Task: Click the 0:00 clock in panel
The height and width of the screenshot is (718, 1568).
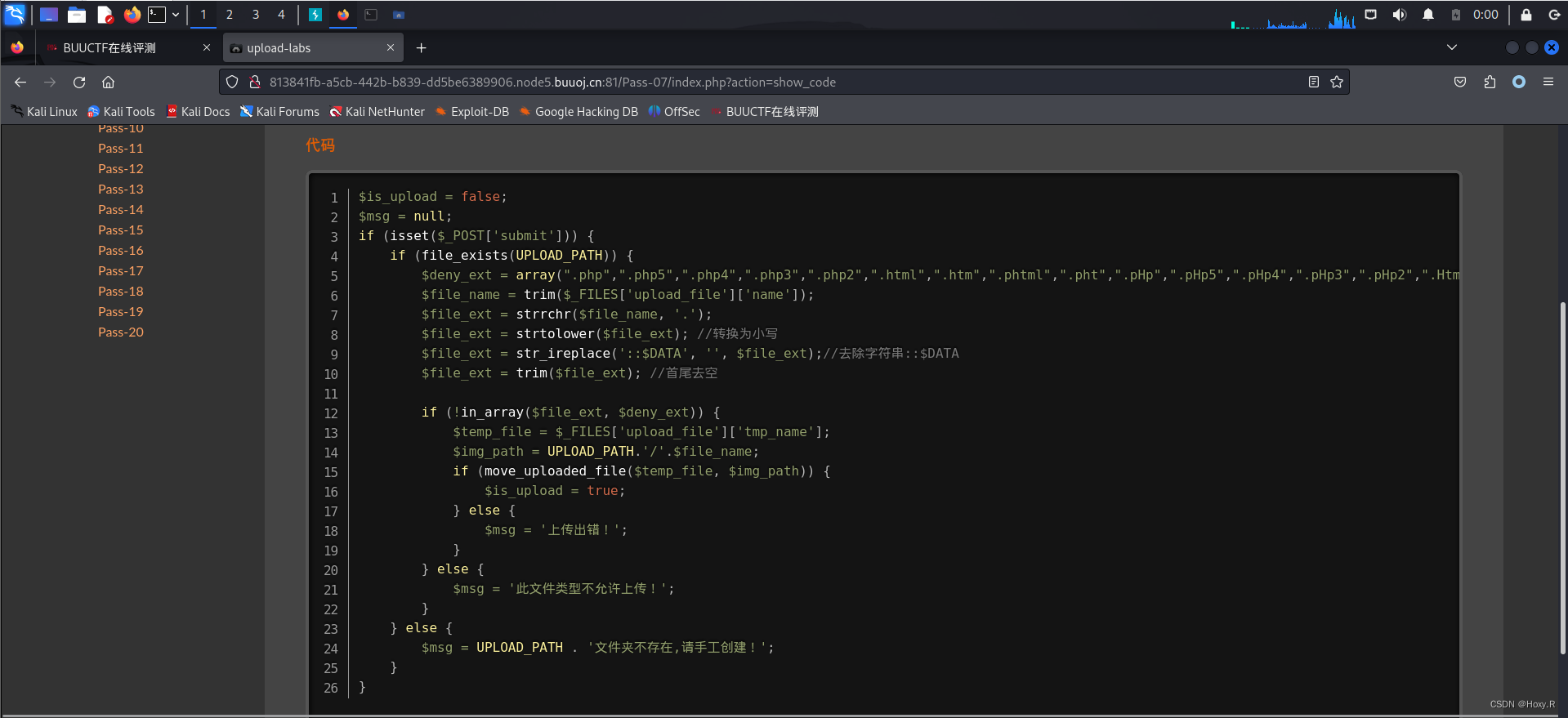Action: pos(1485,15)
